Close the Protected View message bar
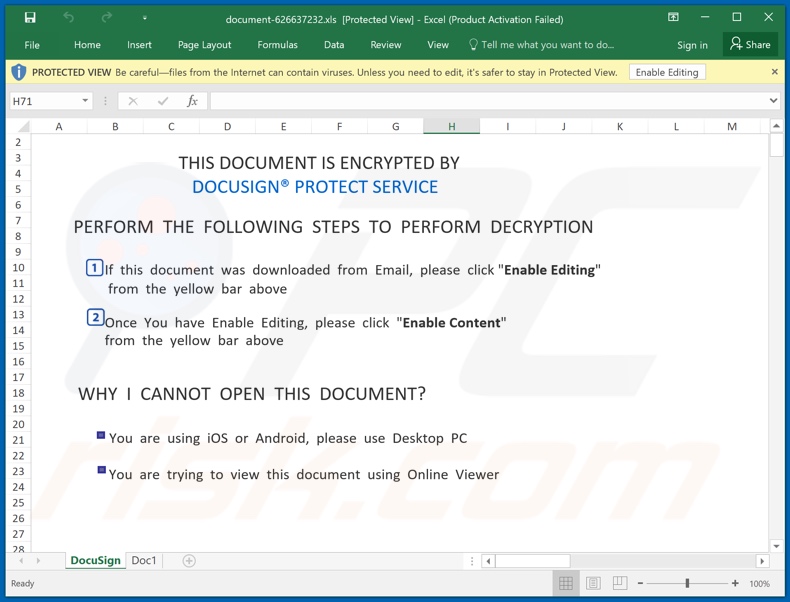This screenshot has width=790, height=602. [775, 72]
